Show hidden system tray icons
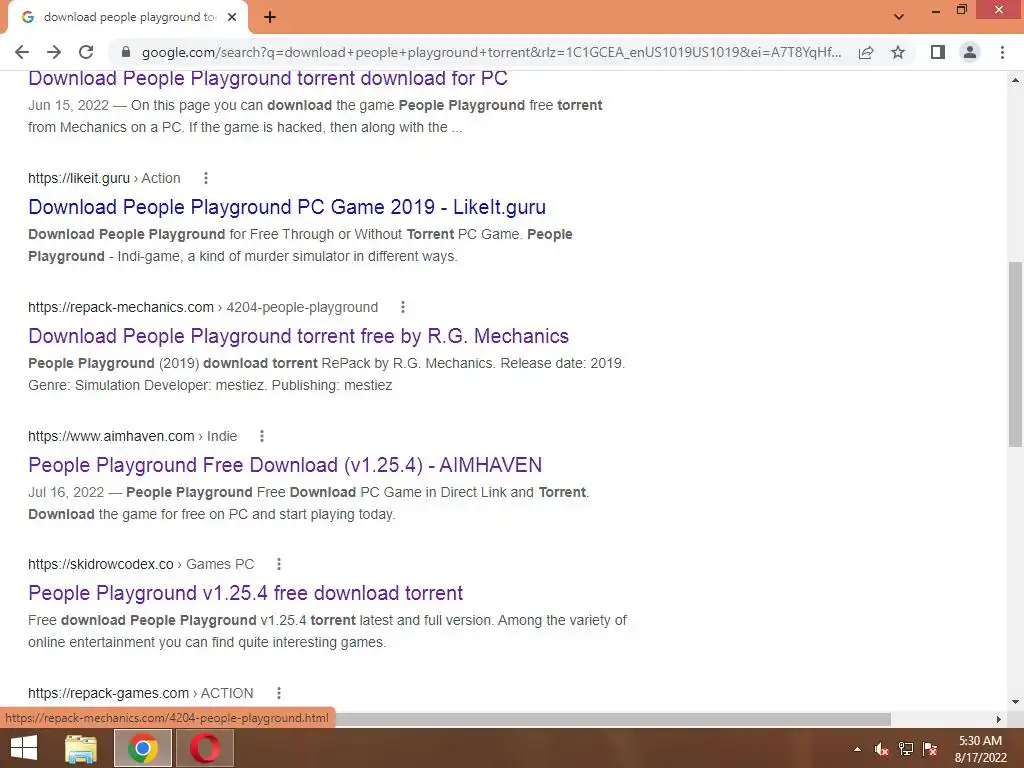The image size is (1024, 768). [857, 749]
